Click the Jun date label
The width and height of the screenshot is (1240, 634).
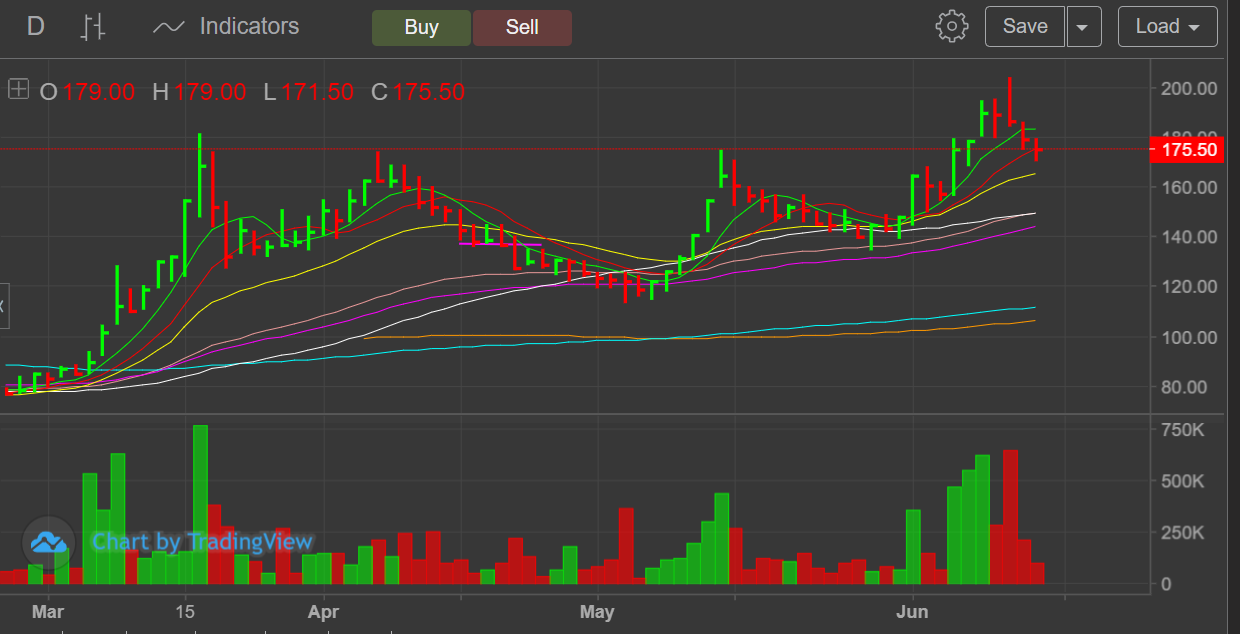click(x=912, y=610)
